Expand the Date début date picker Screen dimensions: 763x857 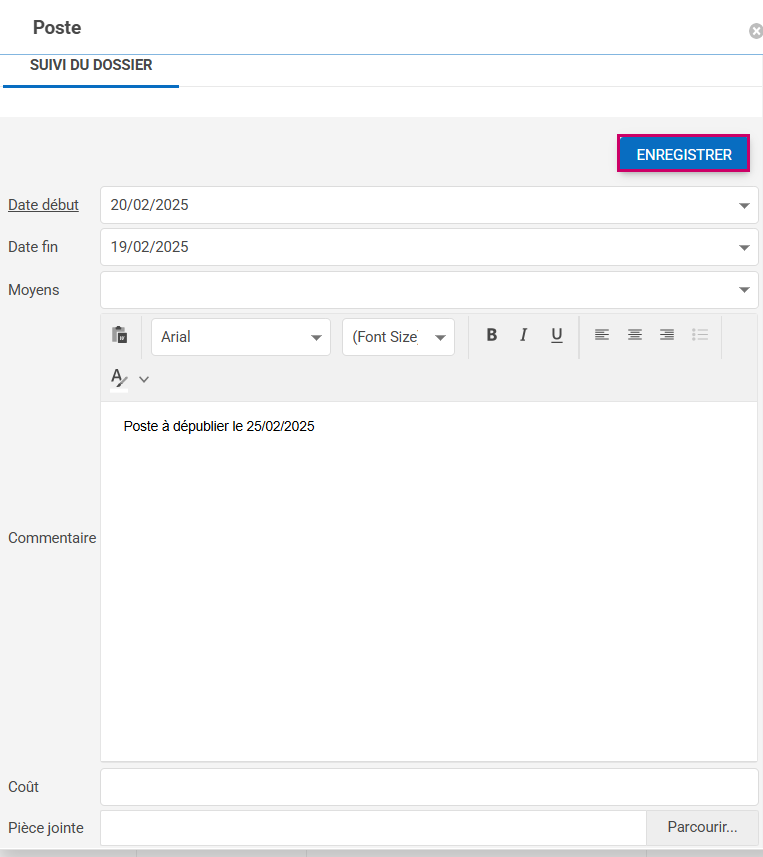tap(743, 205)
